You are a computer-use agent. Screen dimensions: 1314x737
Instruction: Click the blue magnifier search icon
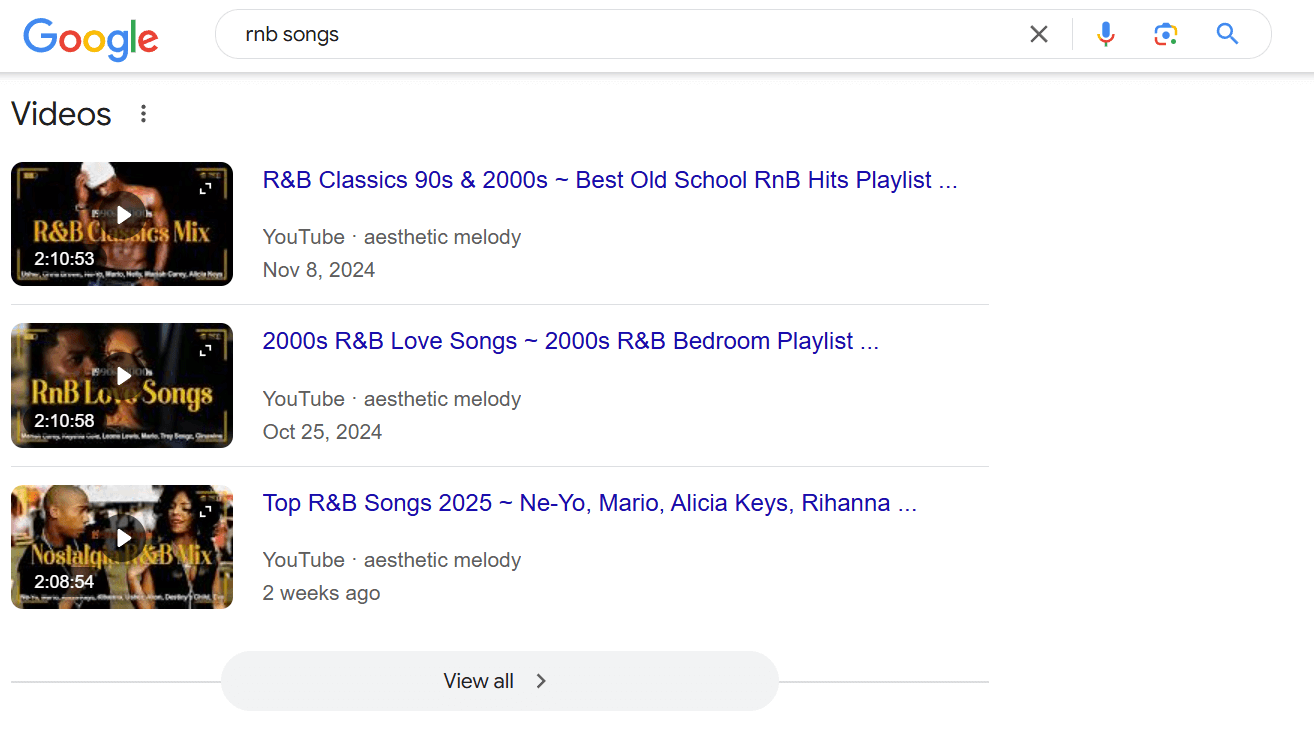(1227, 35)
